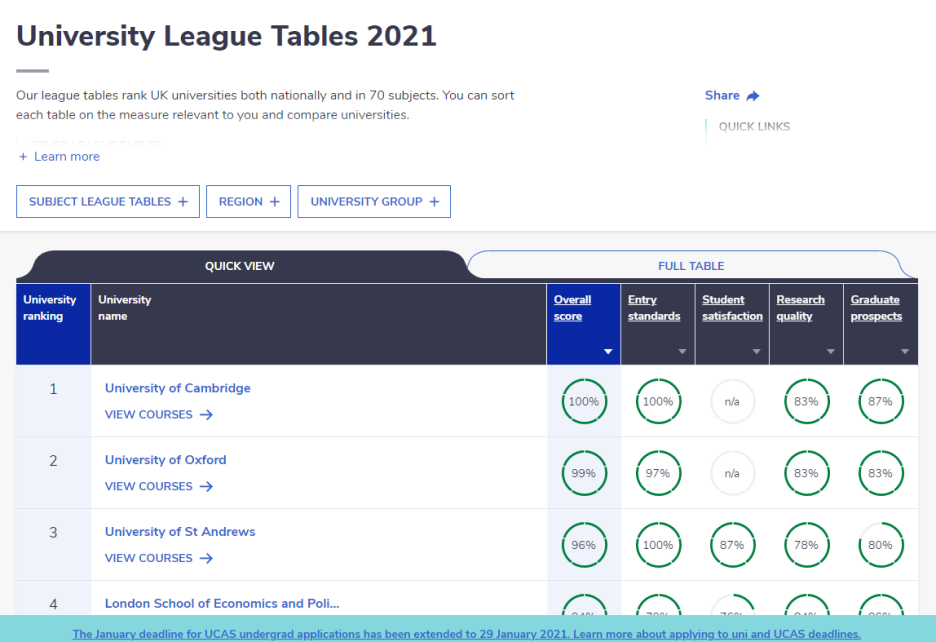This screenshot has height=642, width=936.
Task: Sort table by Overall score column
Action: tap(573, 308)
